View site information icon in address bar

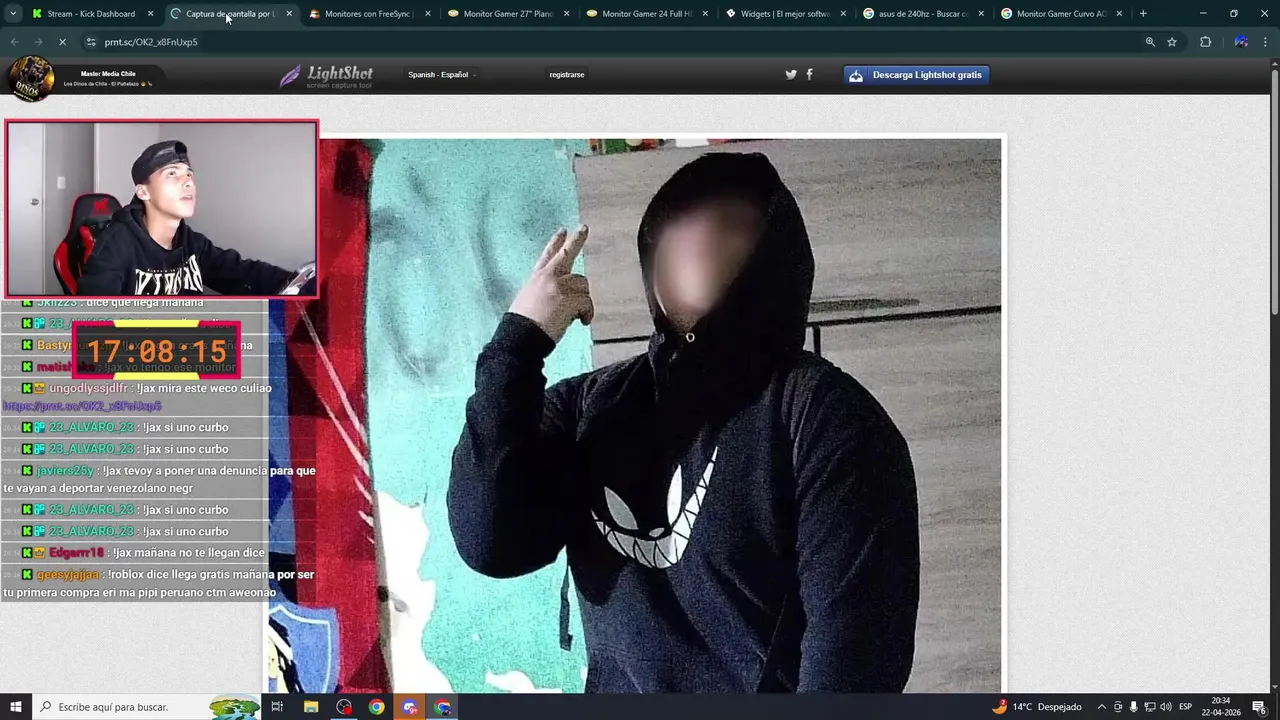pos(91,42)
